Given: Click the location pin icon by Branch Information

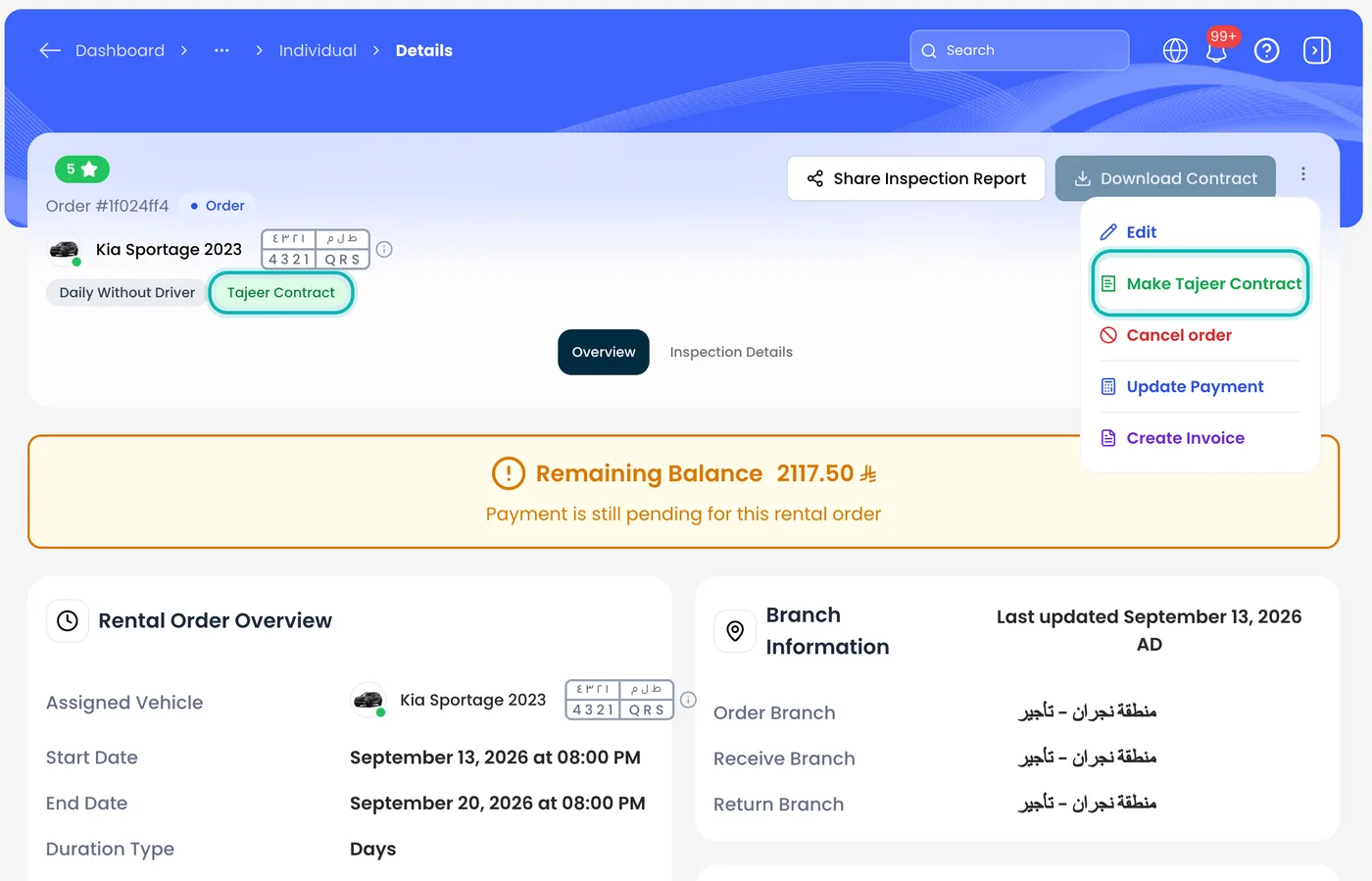Looking at the screenshot, I should [x=735, y=631].
